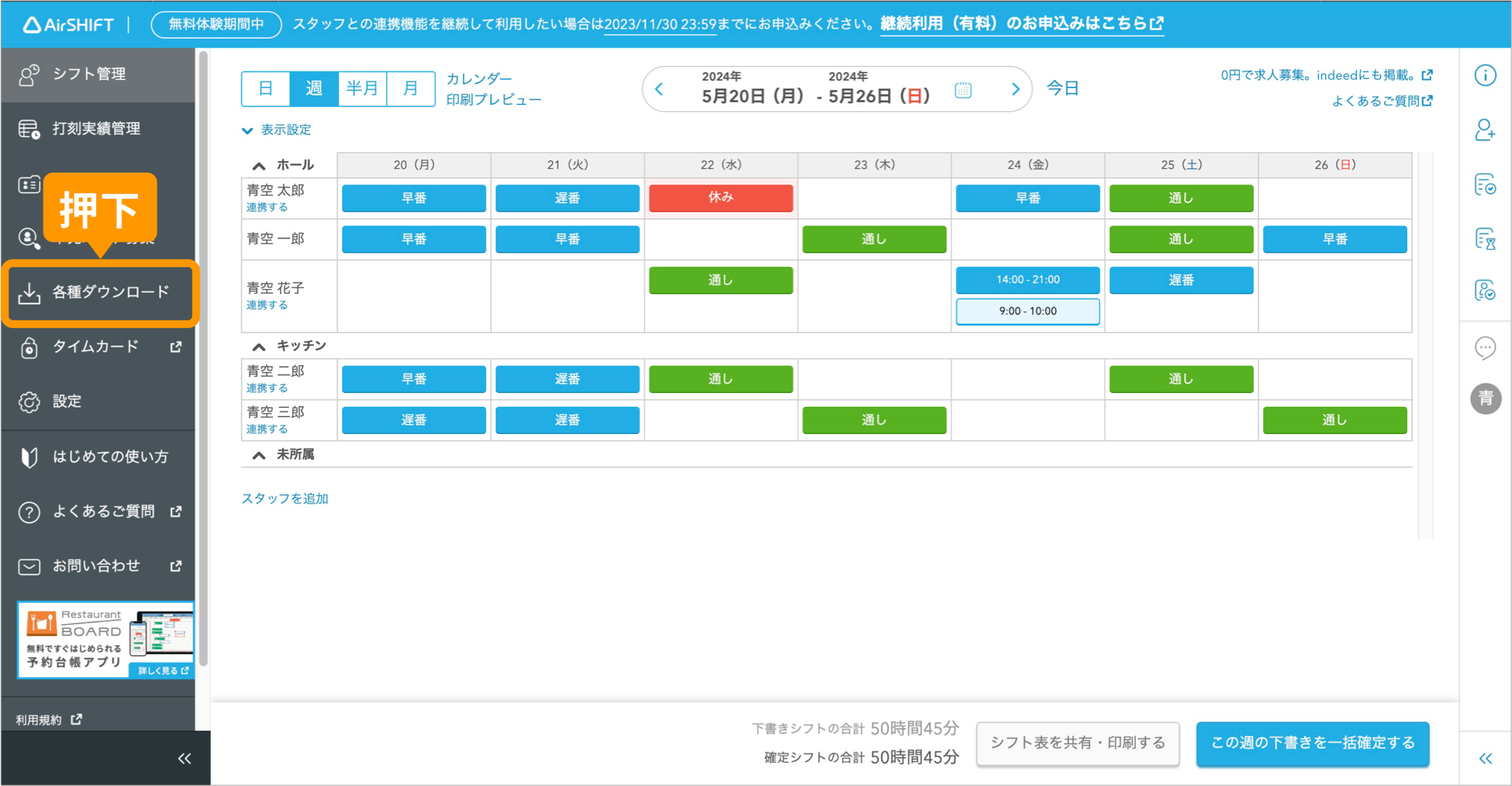The height and width of the screenshot is (786, 1512).
Task: Go to the next week
Action: [x=1015, y=89]
